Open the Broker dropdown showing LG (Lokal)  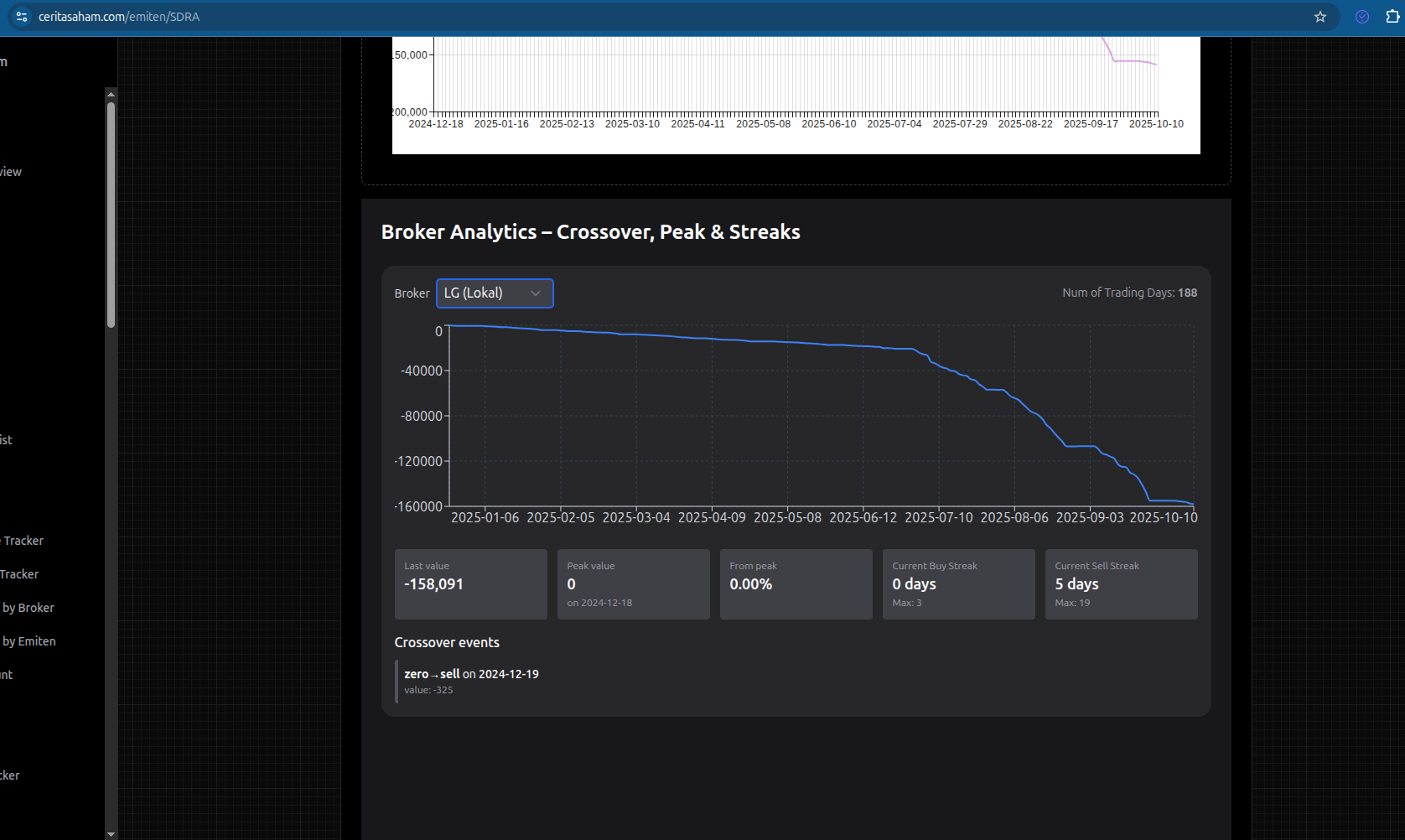click(x=494, y=293)
